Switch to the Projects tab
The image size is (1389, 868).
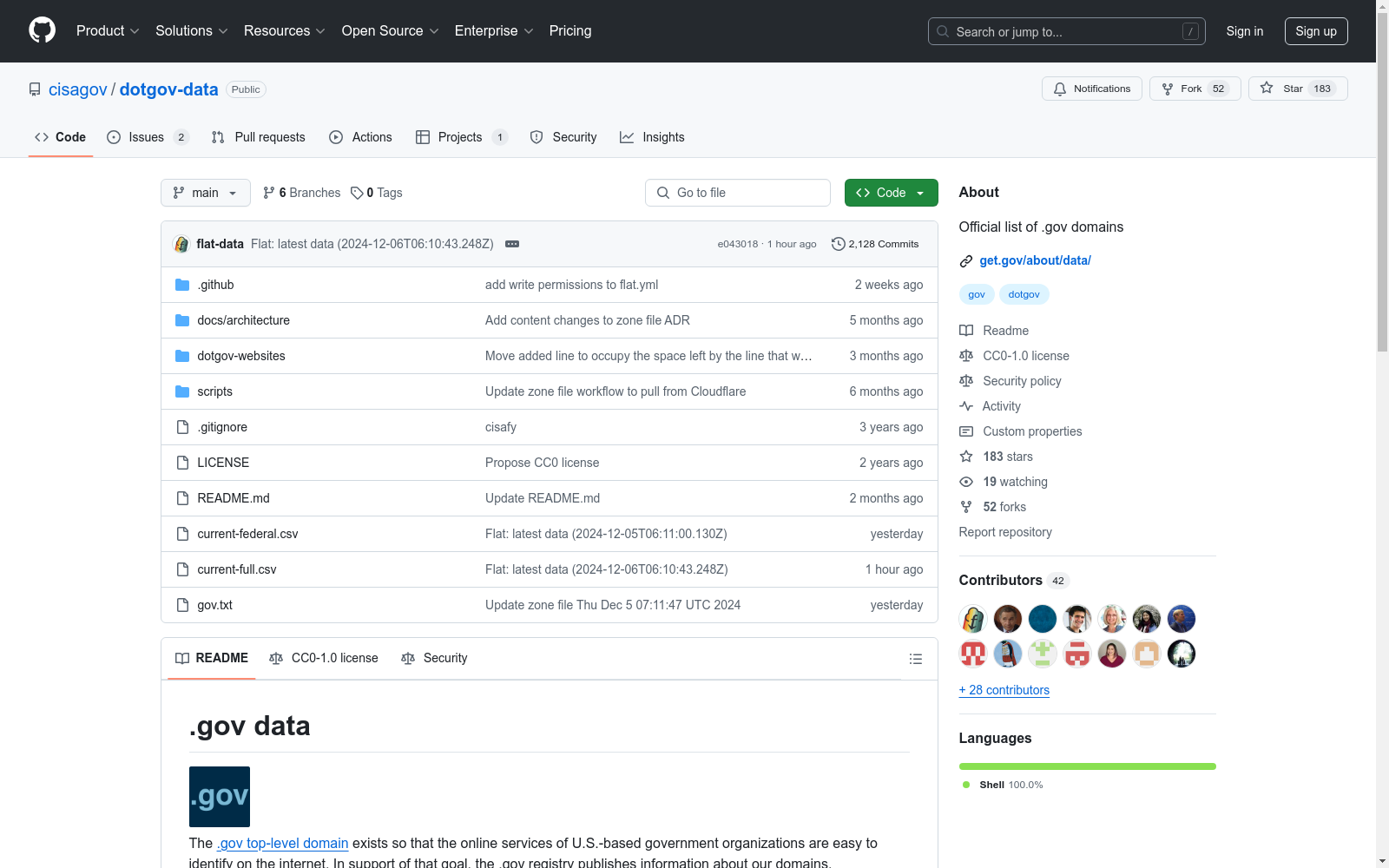click(462, 137)
